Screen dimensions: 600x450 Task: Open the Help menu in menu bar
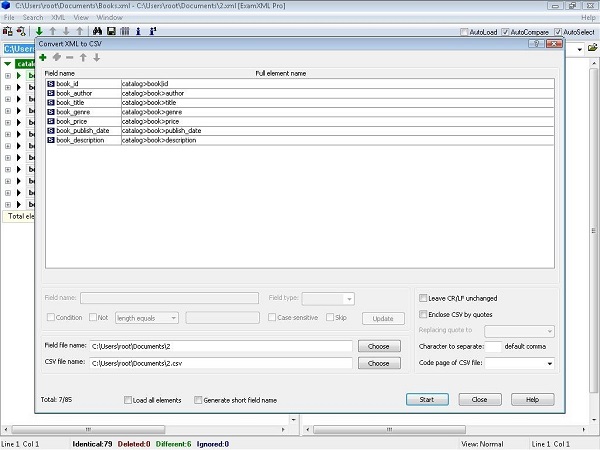tap(588, 17)
